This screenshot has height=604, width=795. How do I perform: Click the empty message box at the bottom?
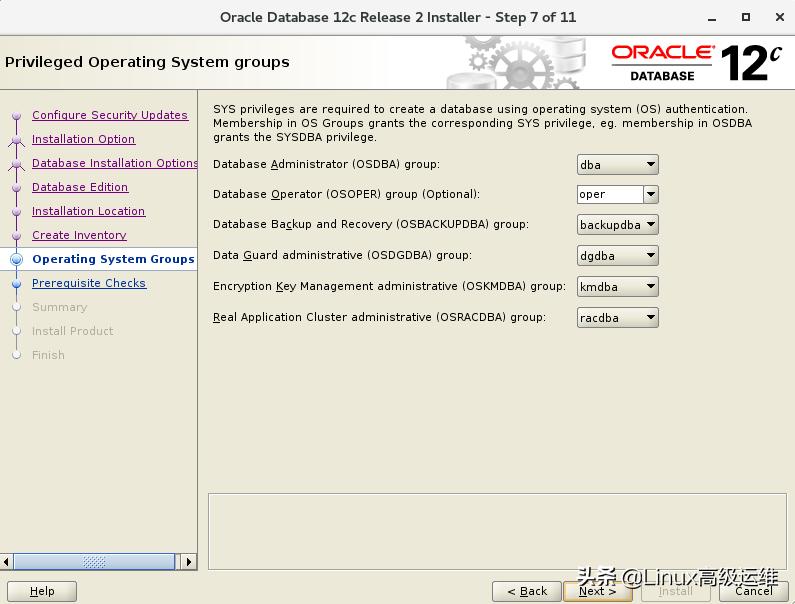[497, 531]
